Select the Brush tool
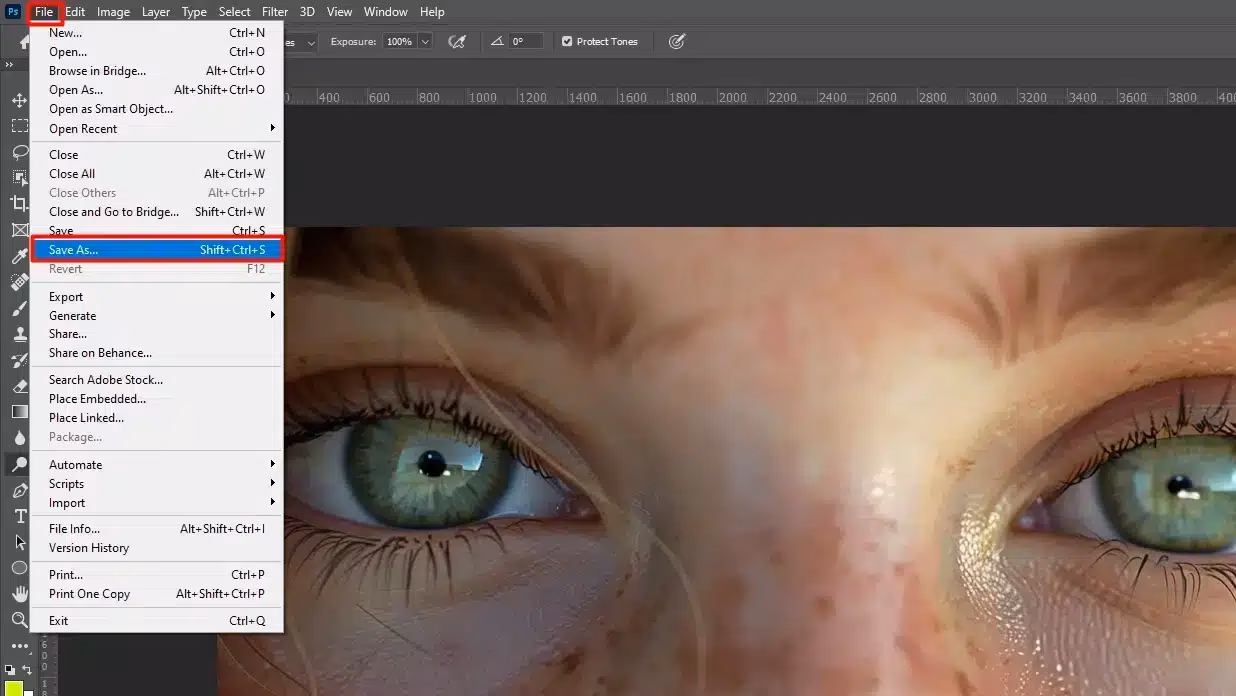Image resolution: width=1236 pixels, height=696 pixels. click(x=18, y=308)
